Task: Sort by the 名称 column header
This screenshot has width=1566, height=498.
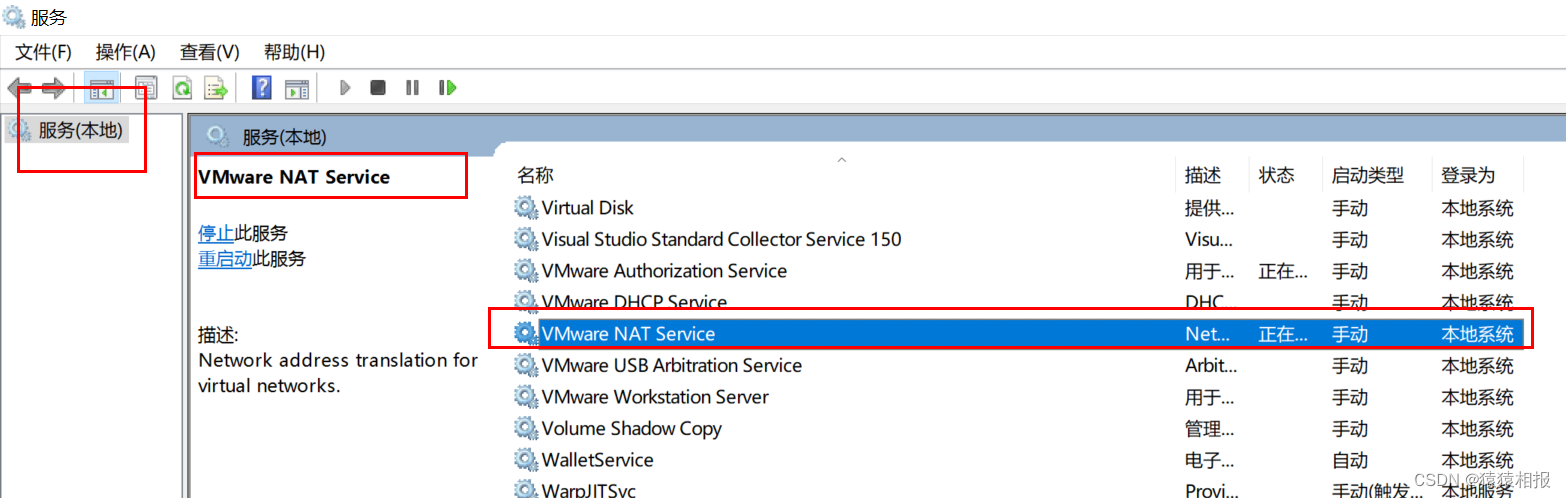Action: [x=535, y=175]
